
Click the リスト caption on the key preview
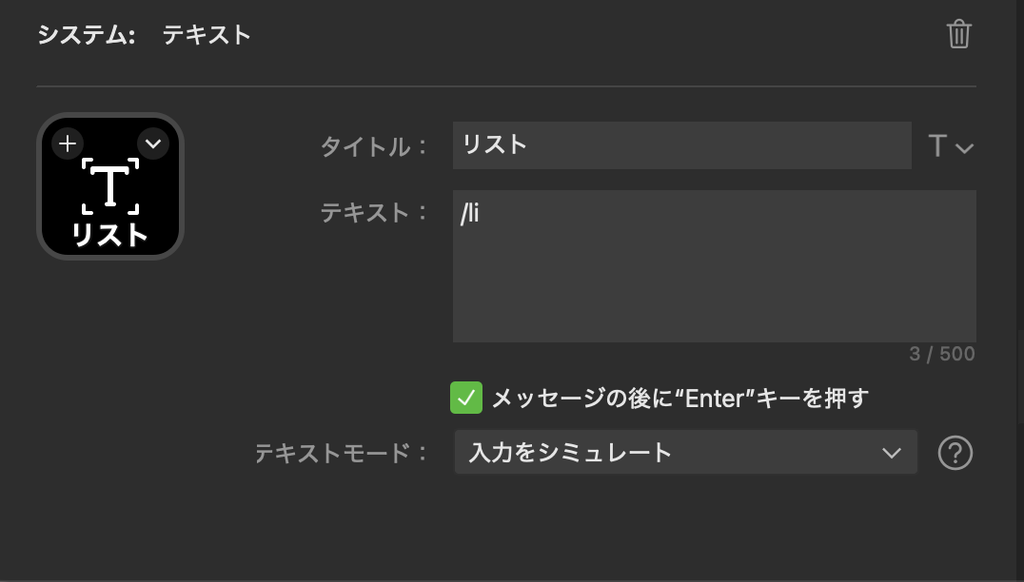[110, 235]
